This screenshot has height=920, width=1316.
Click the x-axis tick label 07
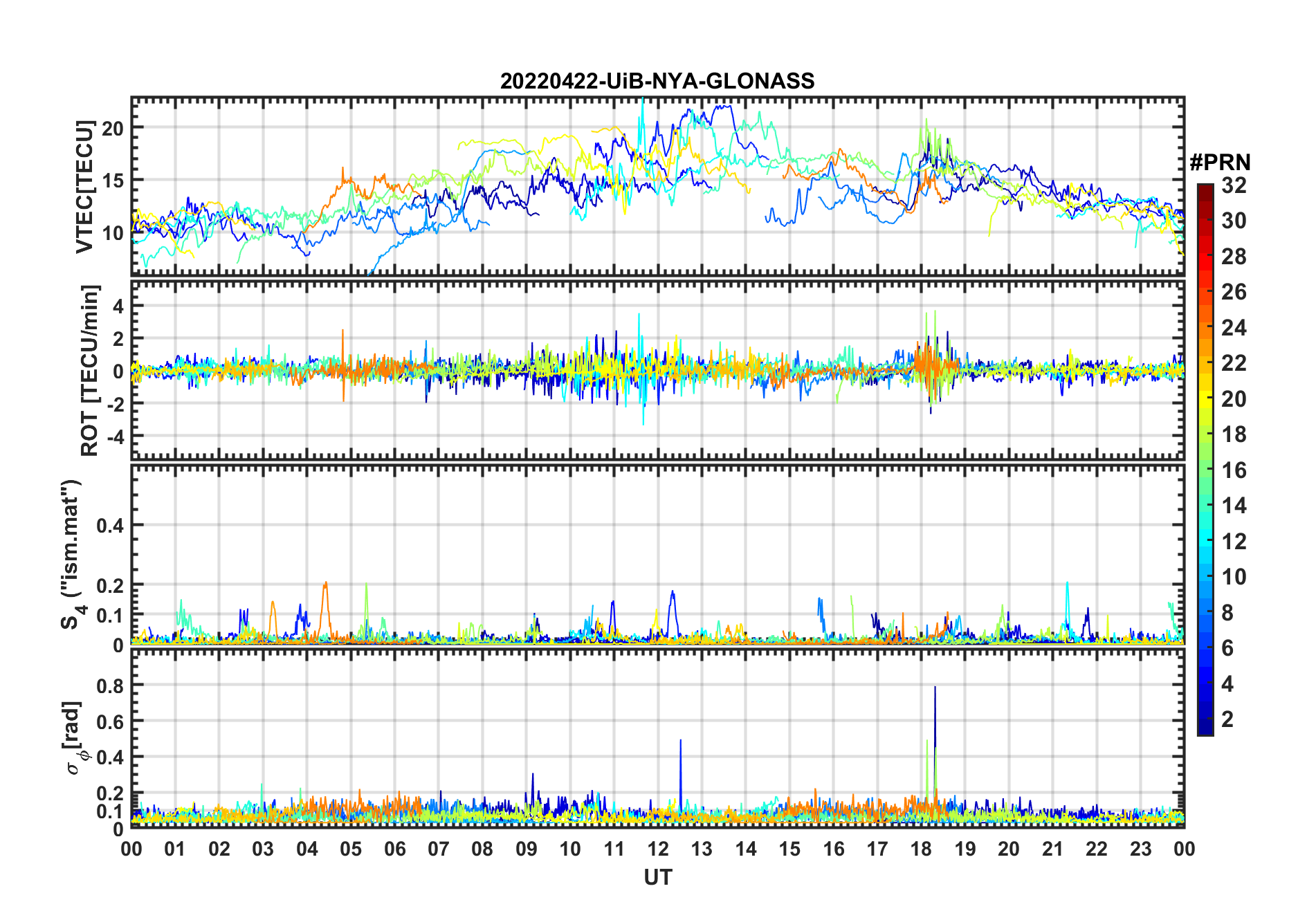click(439, 849)
